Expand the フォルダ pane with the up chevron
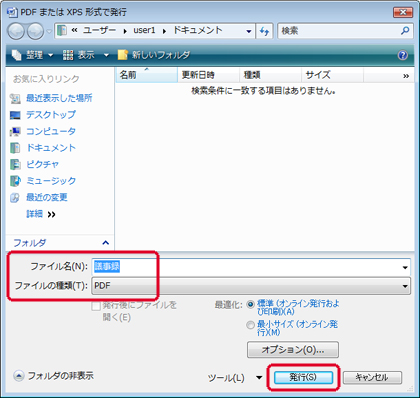Screen dimensions: 420x398 (106, 243)
